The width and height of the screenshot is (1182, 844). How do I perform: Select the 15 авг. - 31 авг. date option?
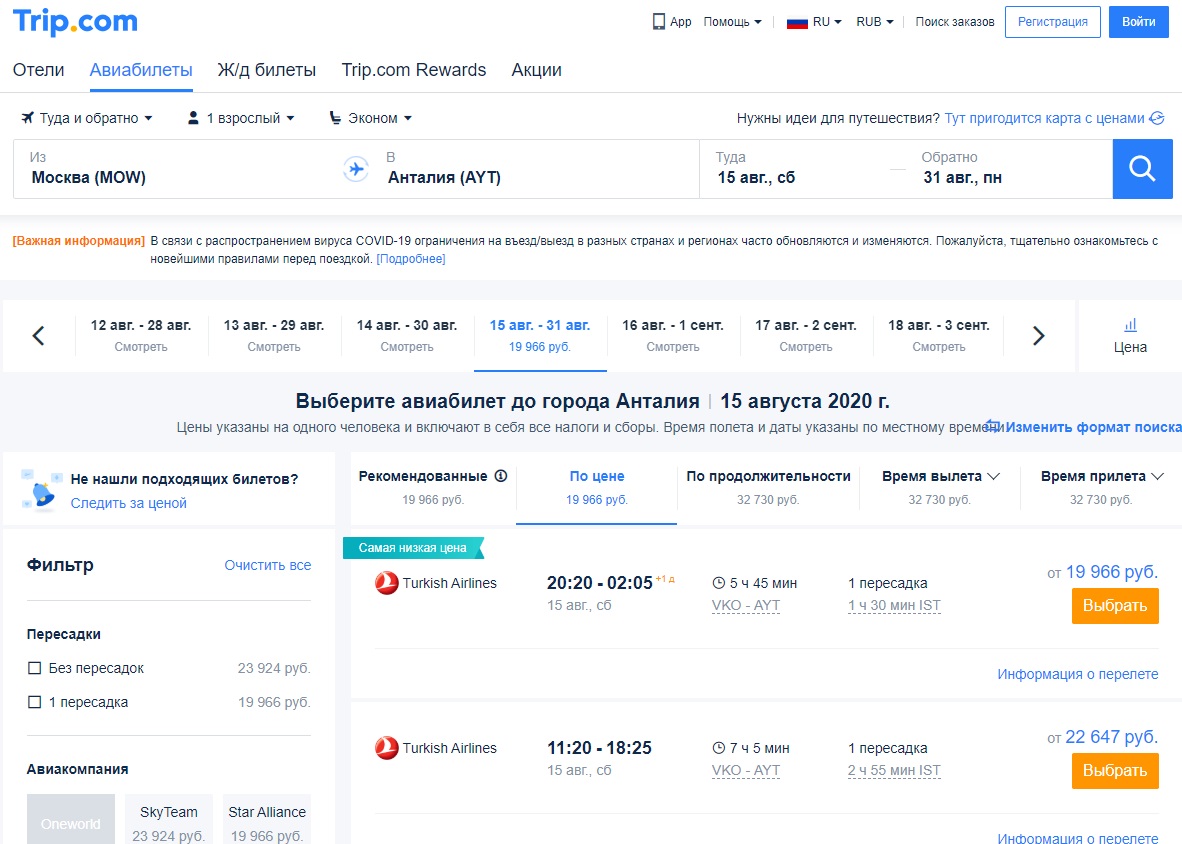coord(540,335)
